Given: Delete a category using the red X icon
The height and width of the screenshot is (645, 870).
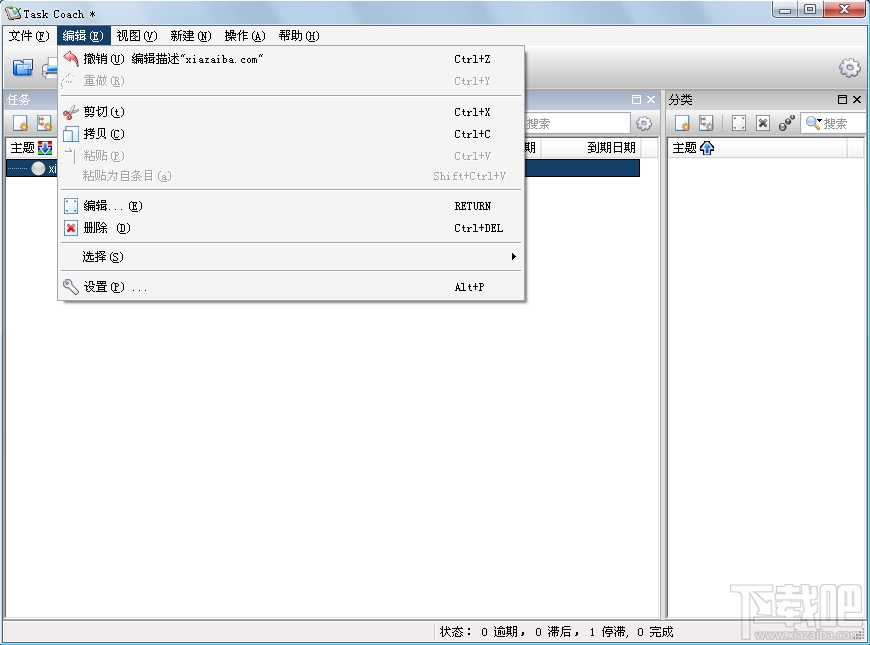Looking at the screenshot, I should [763, 123].
